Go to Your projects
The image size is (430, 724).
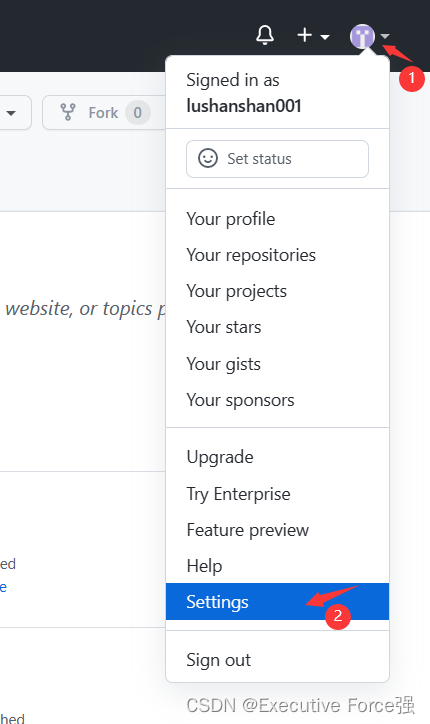[x=277, y=291]
